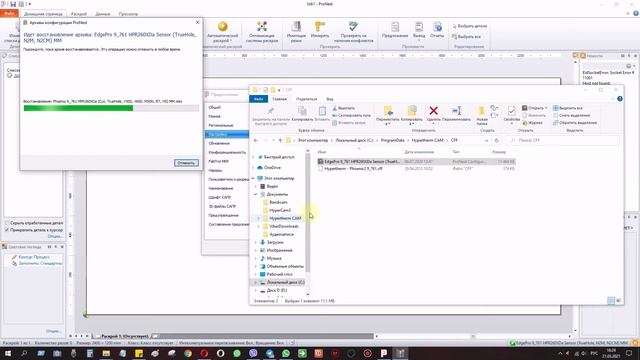Switch to ProNest View ribbon tab
This screenshot has height=360, width=640.
click(128, 14)
